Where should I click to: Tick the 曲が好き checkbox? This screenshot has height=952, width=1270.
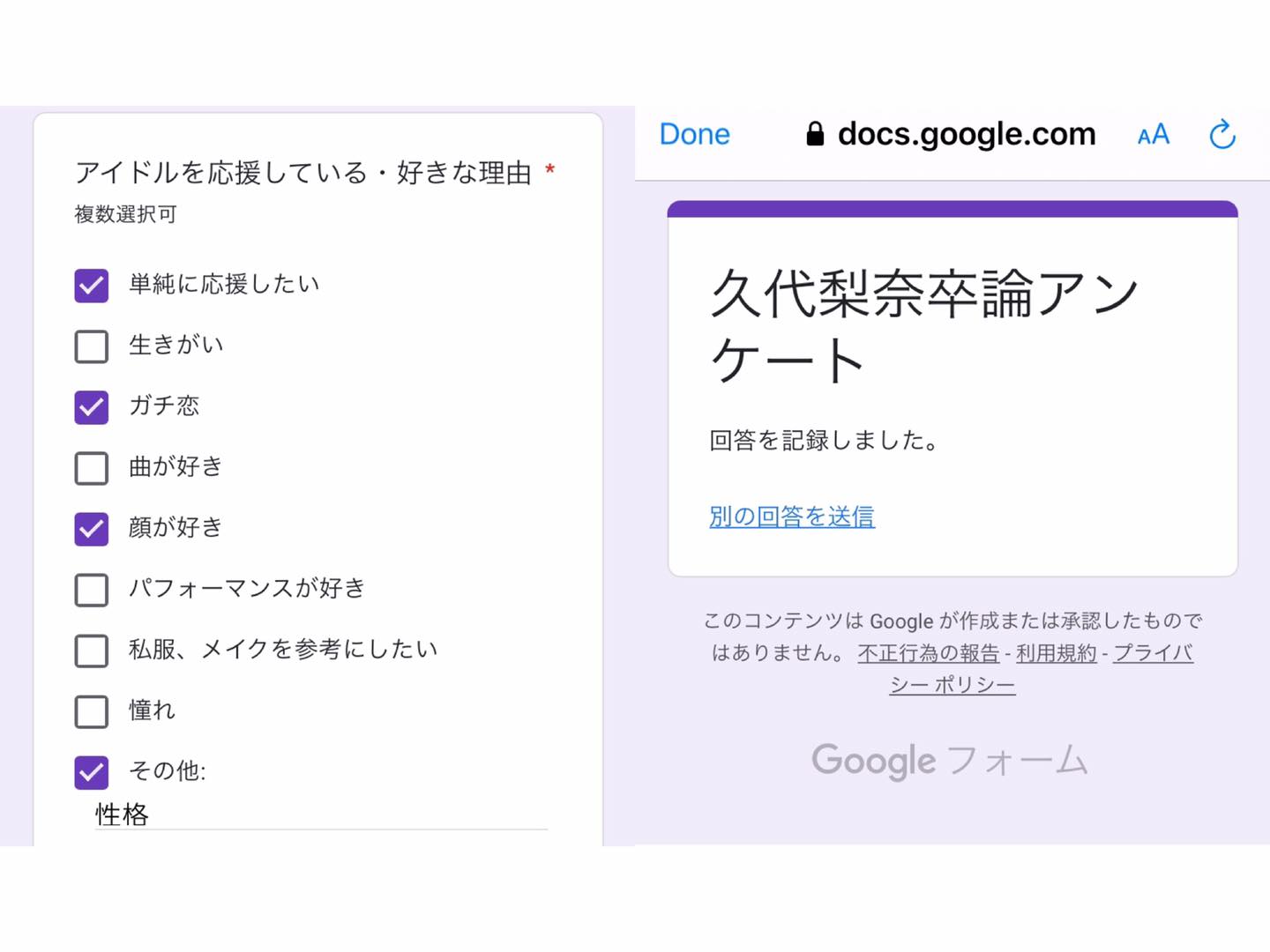pos(92,468)
